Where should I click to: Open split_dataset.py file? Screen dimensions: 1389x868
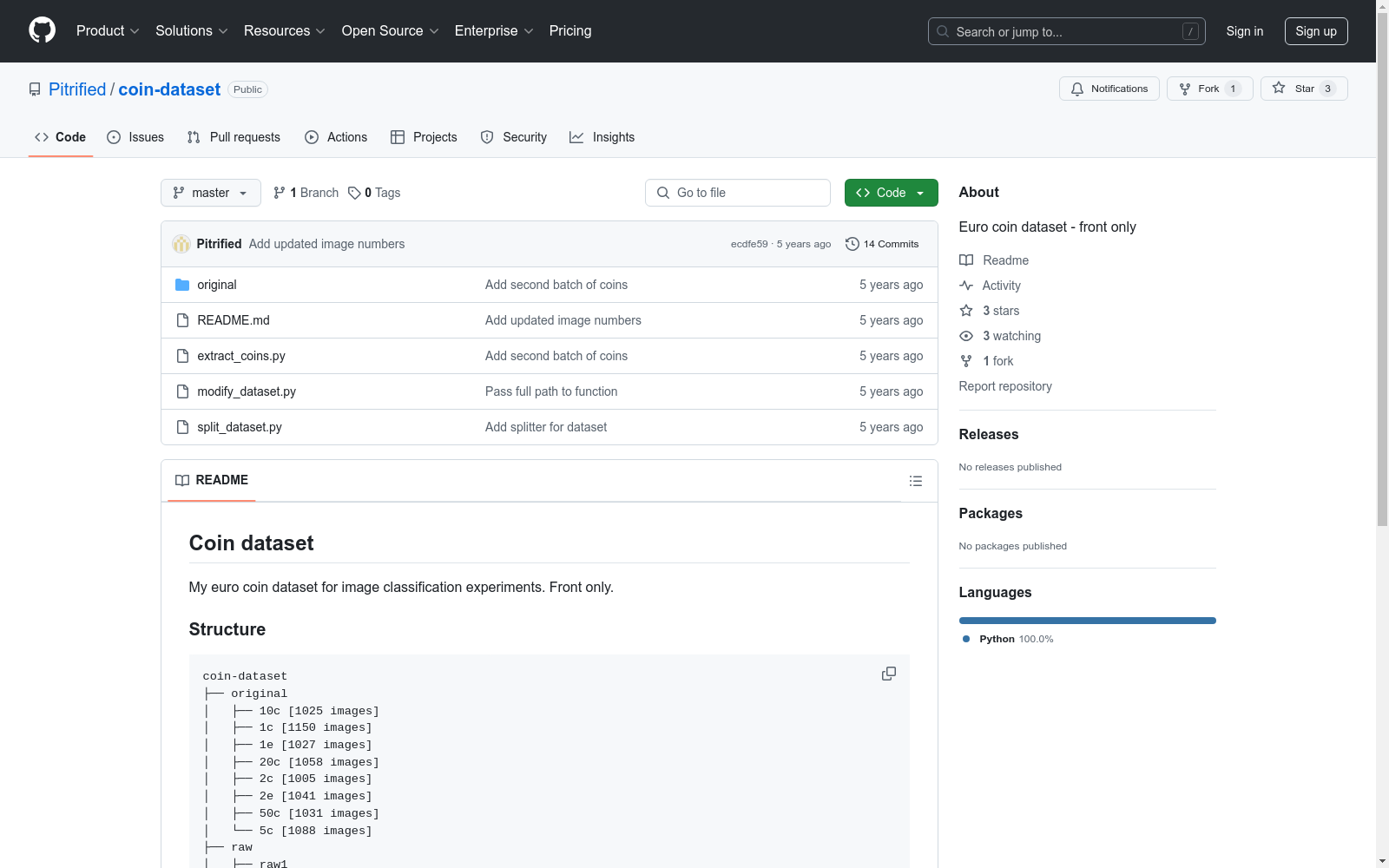(240, 427)
